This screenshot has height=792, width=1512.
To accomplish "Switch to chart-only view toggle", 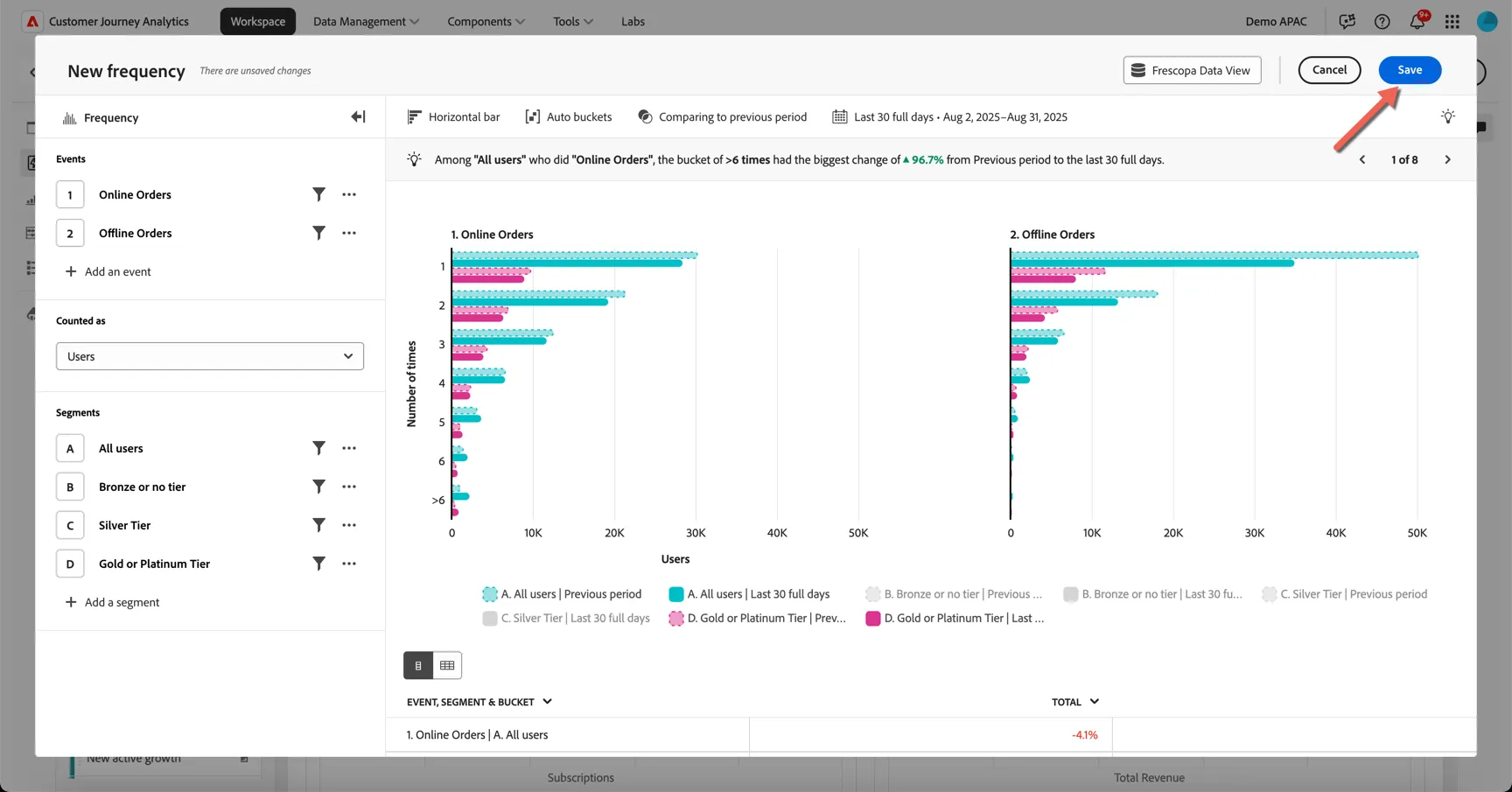I will click(x=418, y=666).
